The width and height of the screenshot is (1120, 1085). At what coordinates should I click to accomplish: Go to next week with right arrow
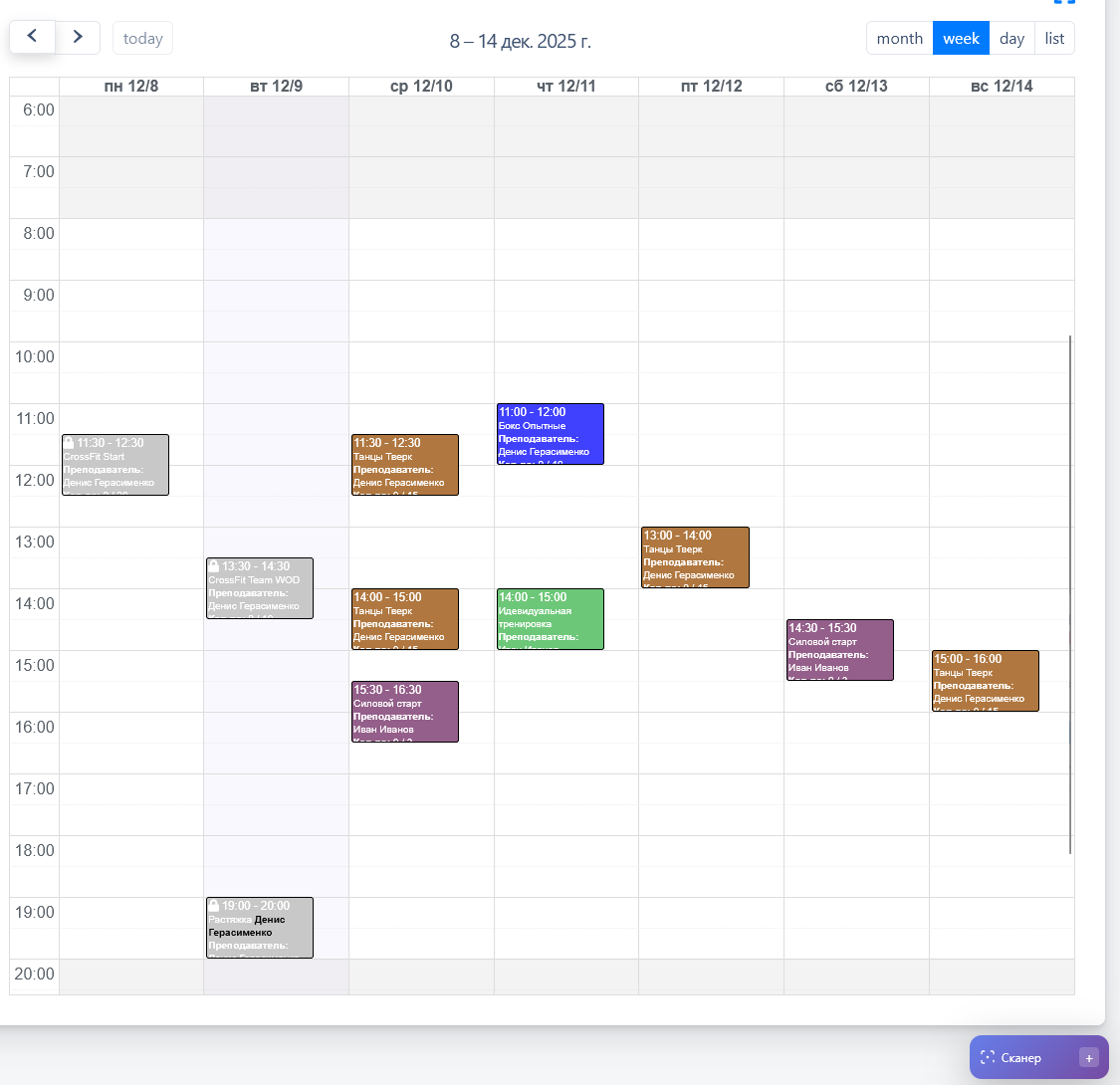click(78, 38)
